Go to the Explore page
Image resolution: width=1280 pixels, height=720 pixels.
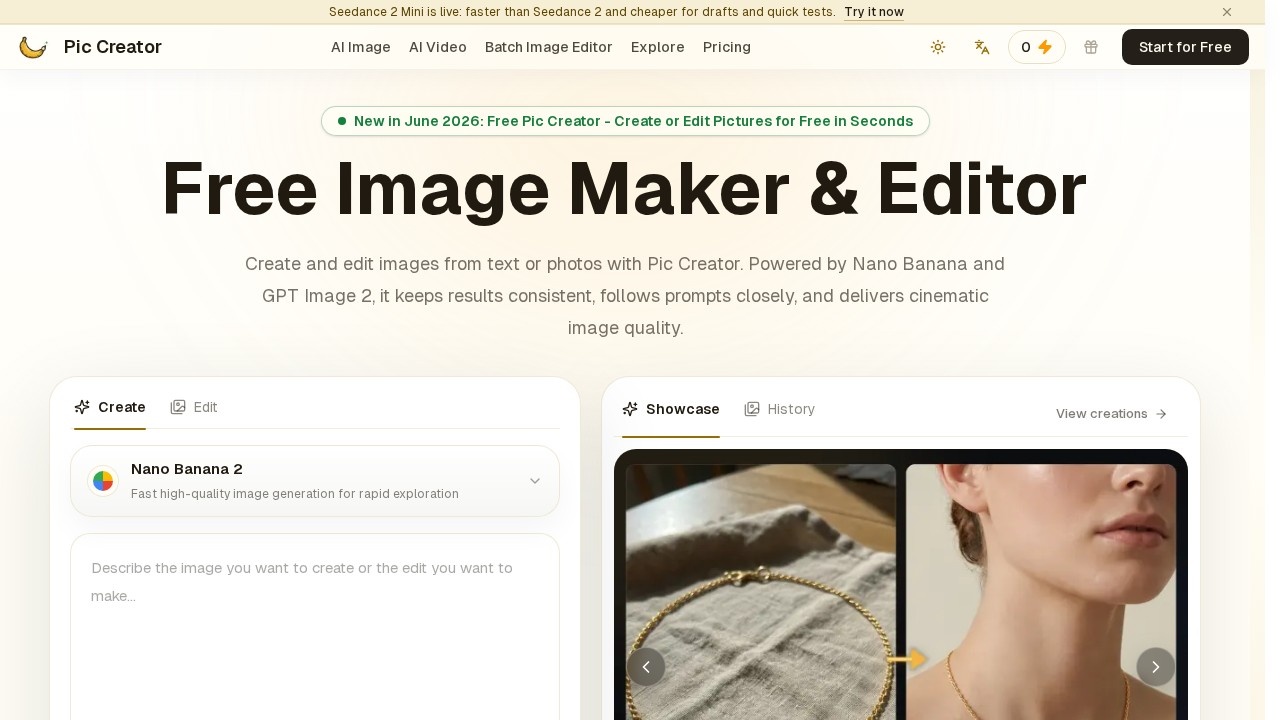(658, 47)
